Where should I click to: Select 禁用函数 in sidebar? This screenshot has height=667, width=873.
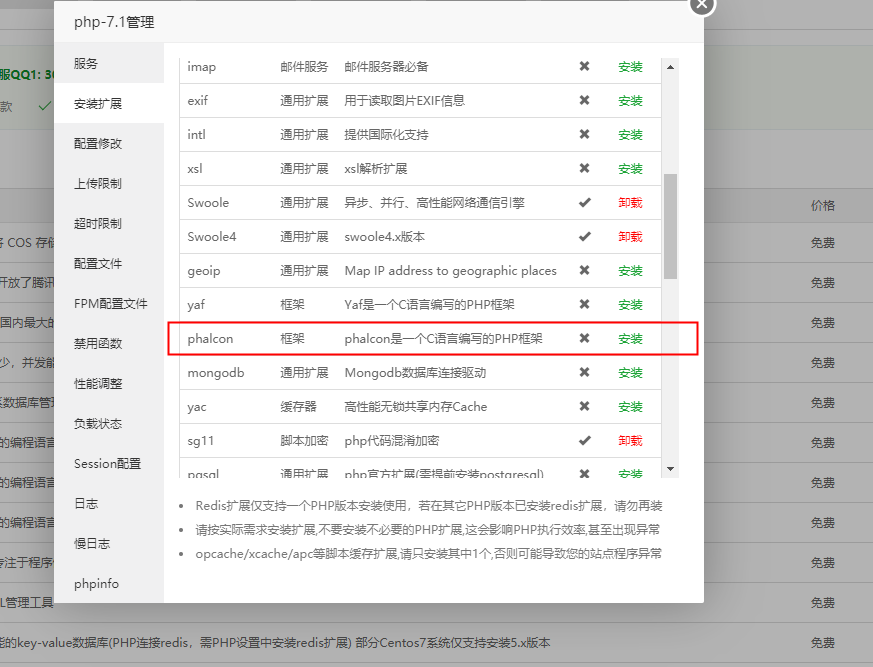point(109,344)
